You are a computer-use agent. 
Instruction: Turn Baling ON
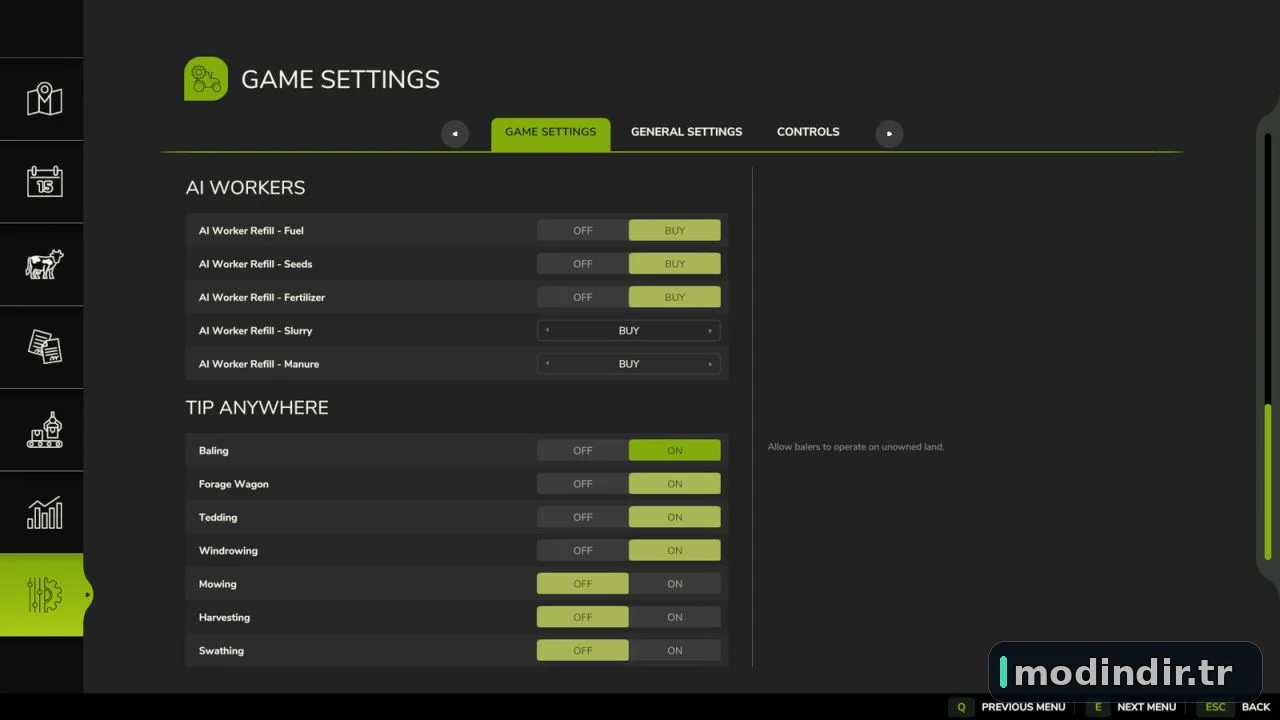pyautogui.click(x=675, y=450)
